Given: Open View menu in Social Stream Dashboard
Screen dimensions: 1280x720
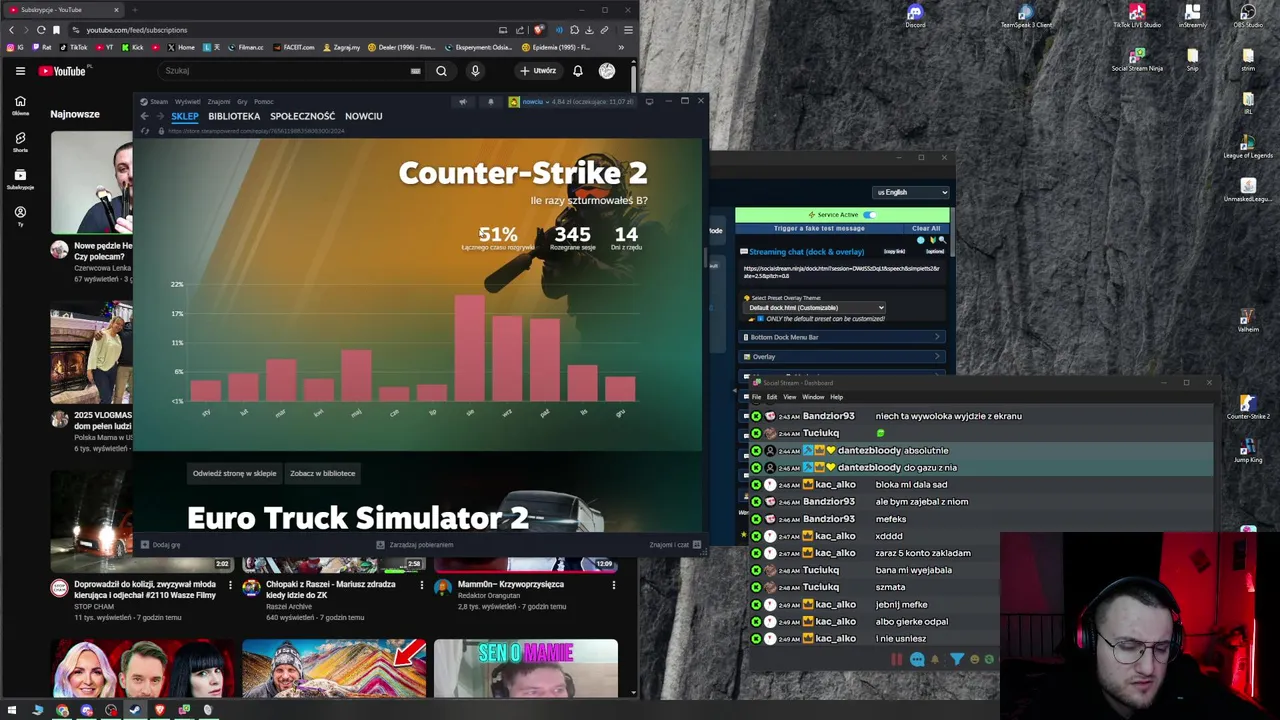Looking at the screenshot, I should click(789, 397).
